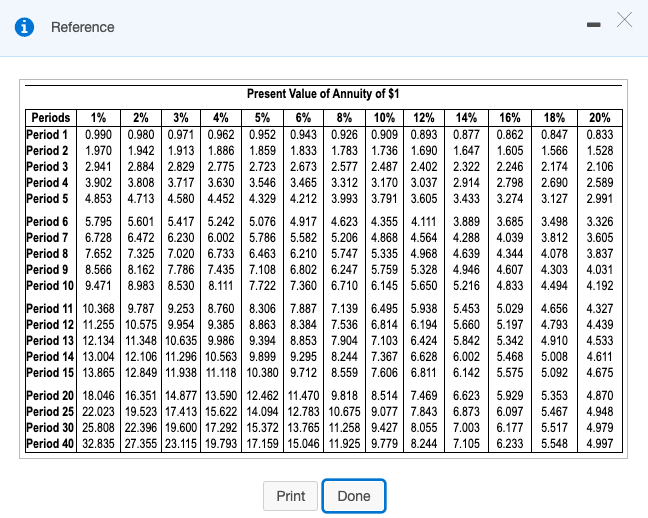This screenshot has height=518, width=648.
Task: Click value 0.990 for Period 1 at 1%
Action: 98,135
